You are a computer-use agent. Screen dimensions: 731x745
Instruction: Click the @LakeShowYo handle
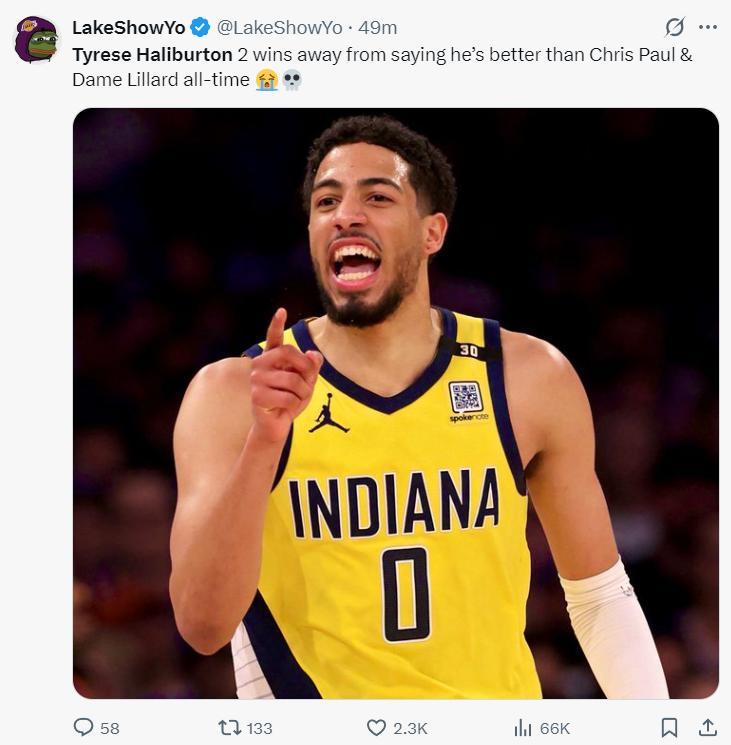pos(279,28)
